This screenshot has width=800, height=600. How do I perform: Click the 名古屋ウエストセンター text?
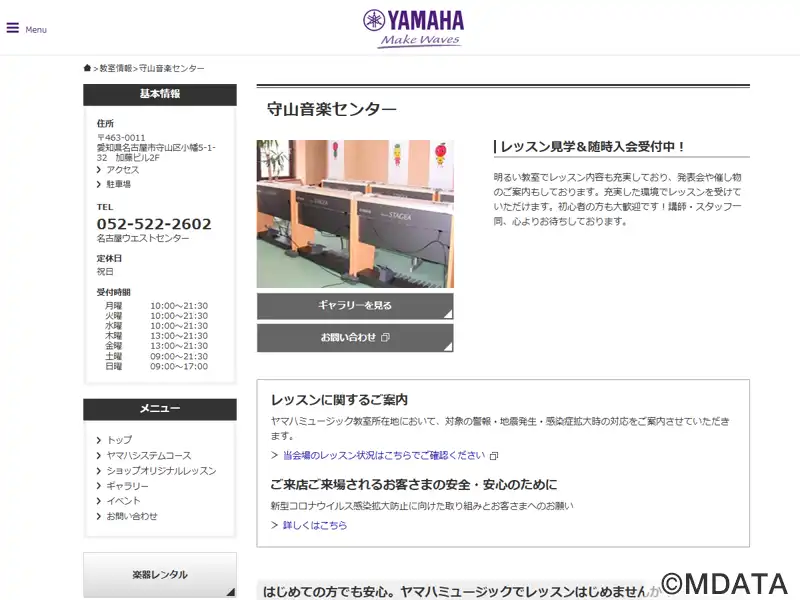click(x=143, y=238)
